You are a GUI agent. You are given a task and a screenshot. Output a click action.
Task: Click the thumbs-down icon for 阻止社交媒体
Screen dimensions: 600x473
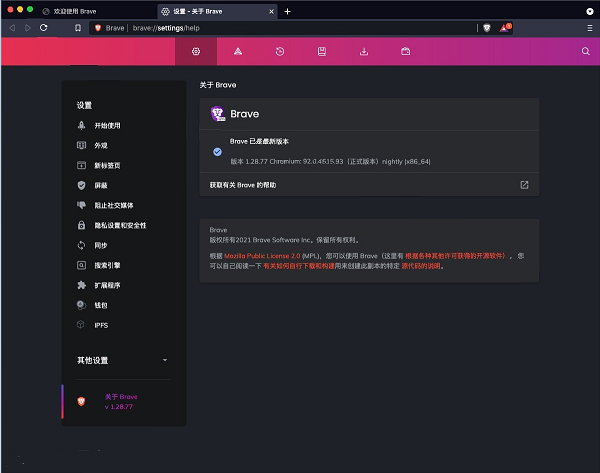pyautogui.click(x=82, y=205)
